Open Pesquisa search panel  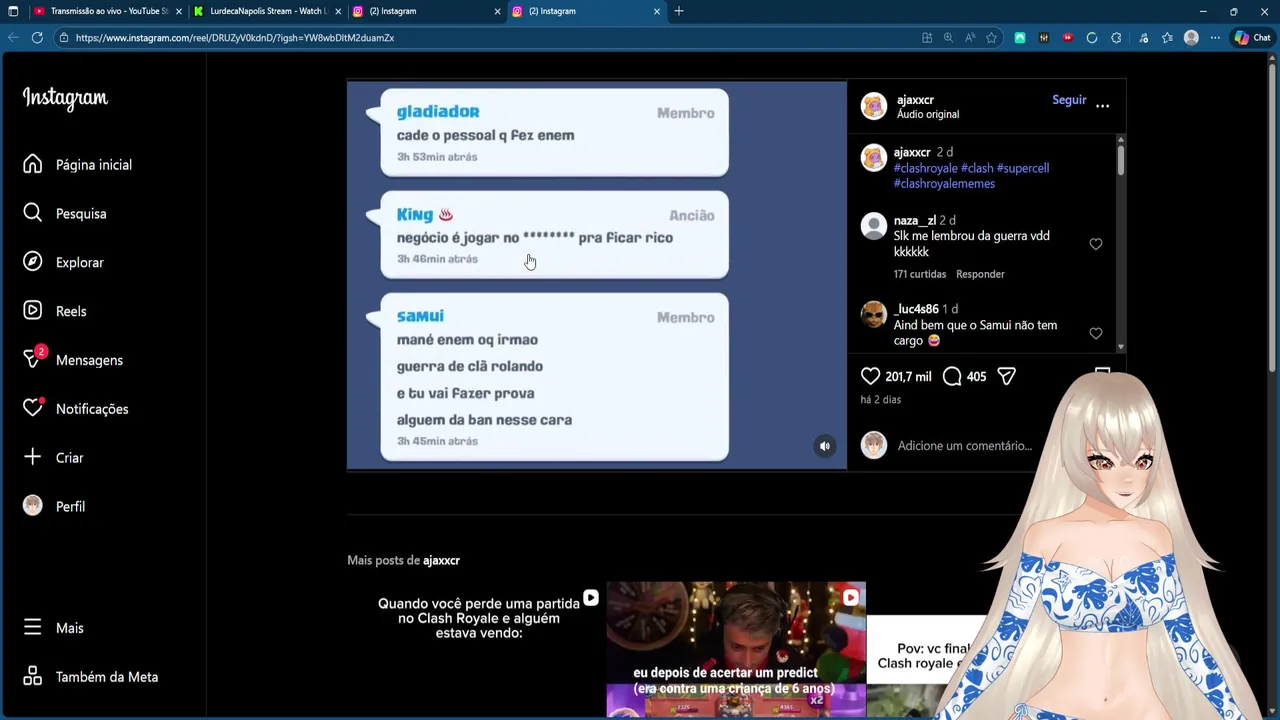pyautogui.click(x=81, y=214)
